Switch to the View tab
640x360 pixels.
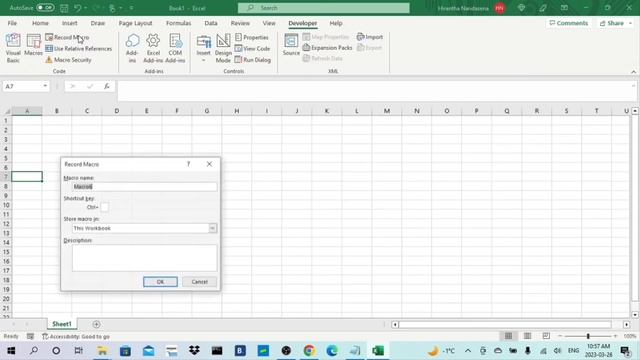[269, 23]
